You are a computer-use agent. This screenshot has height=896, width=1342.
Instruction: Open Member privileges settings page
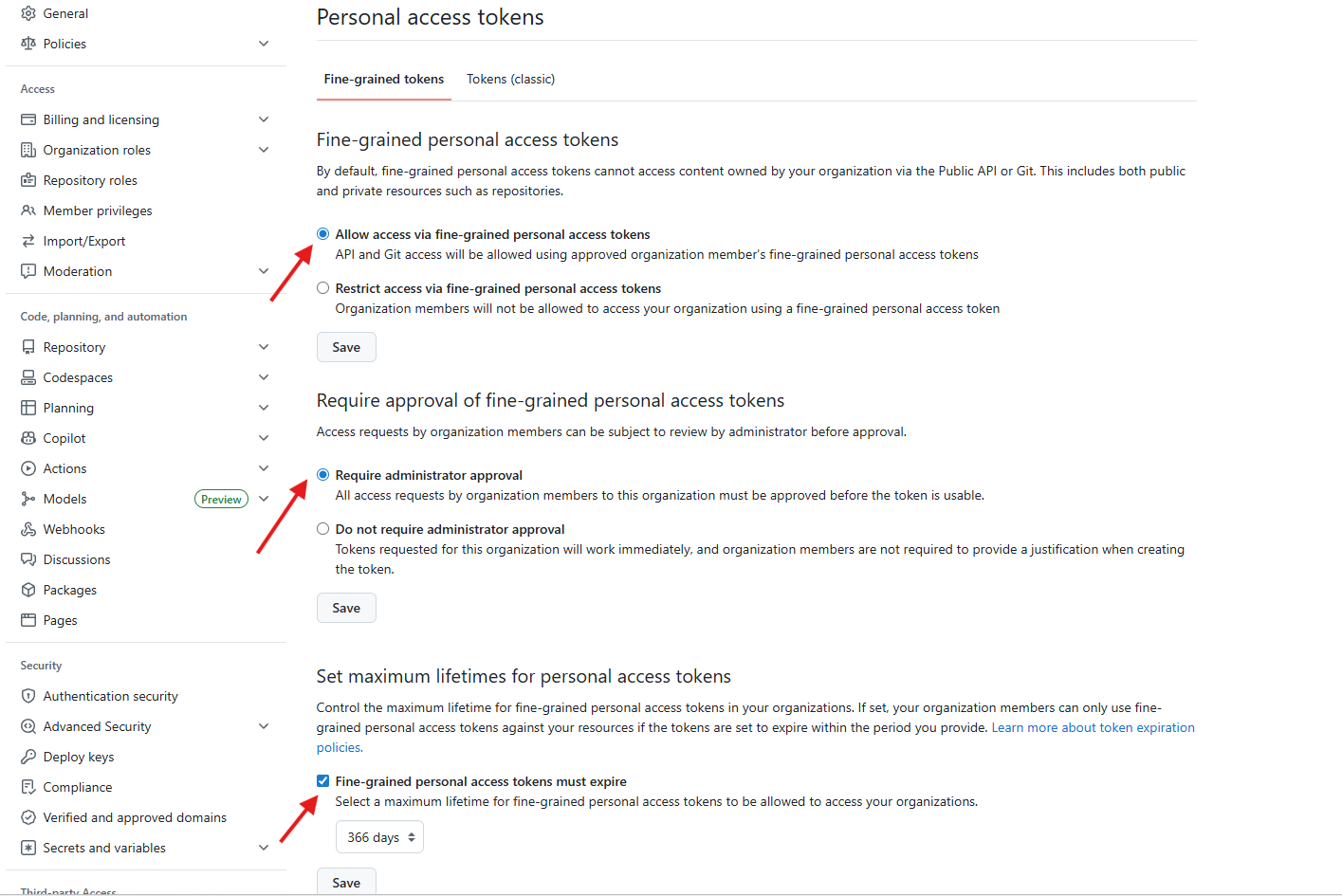(x=97, y=210)
